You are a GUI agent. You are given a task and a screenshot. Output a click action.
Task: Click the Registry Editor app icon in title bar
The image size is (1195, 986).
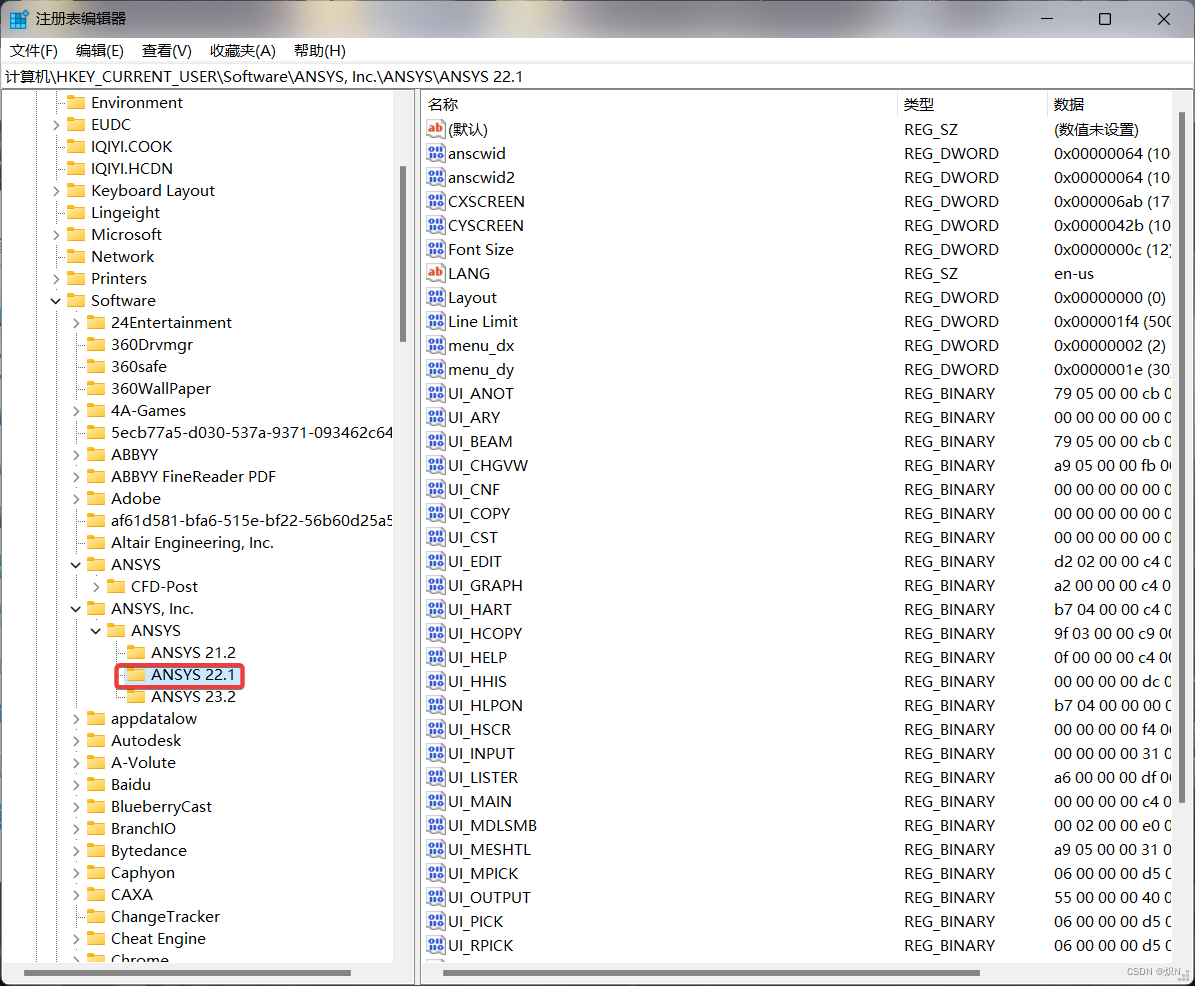tap(19, 19)
